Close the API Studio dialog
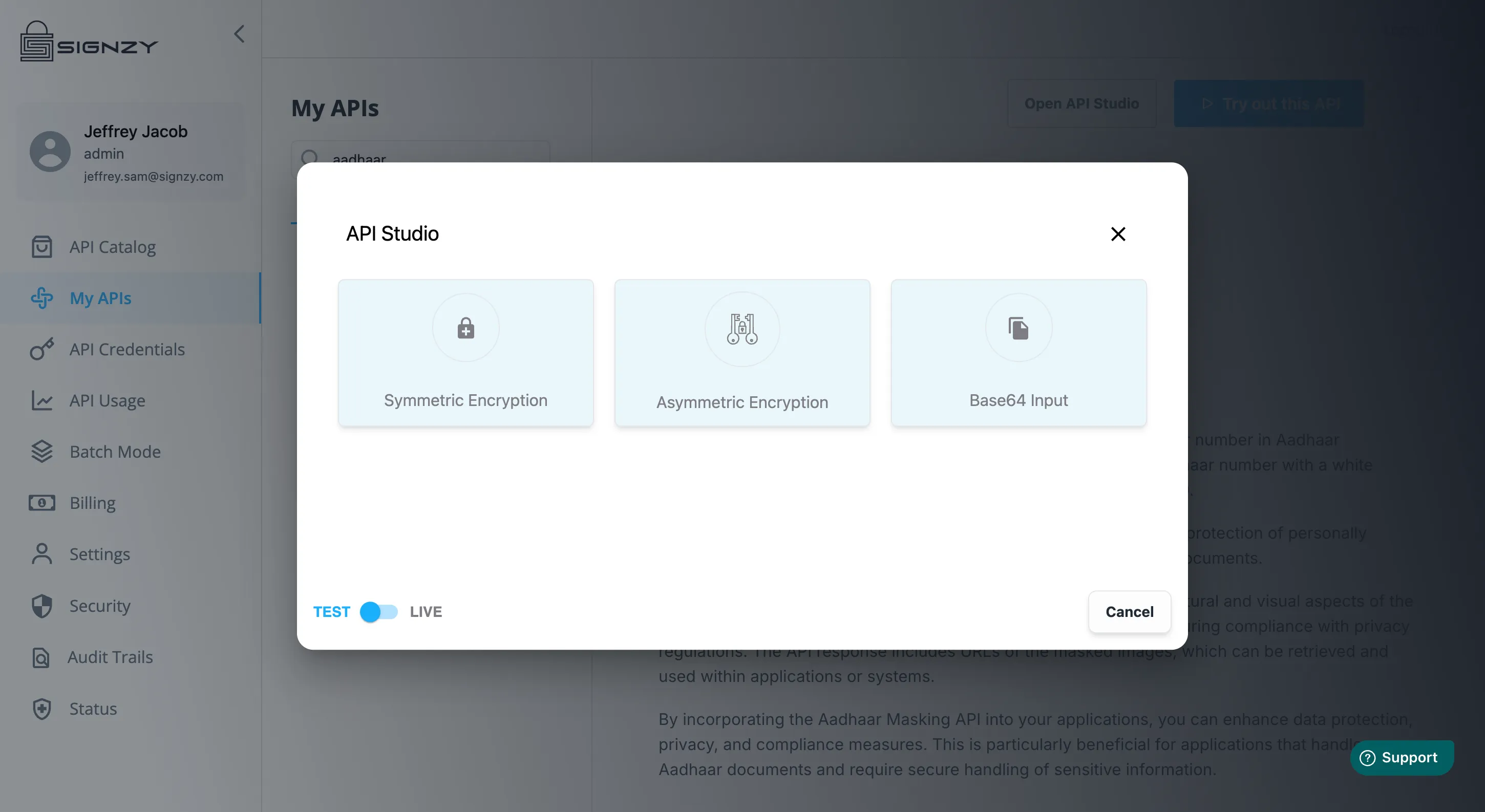 coord(1118,234)
